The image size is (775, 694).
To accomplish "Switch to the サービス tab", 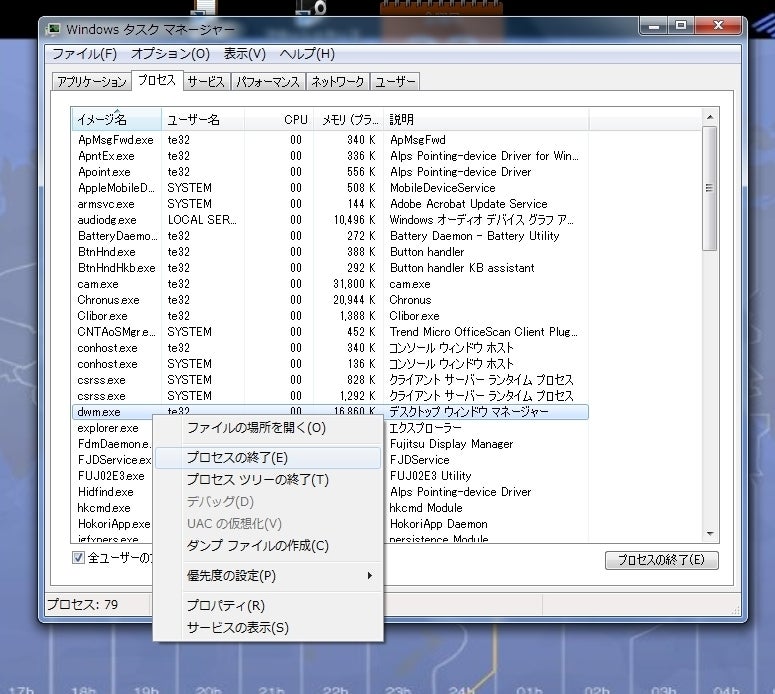I will coord(206,82).
